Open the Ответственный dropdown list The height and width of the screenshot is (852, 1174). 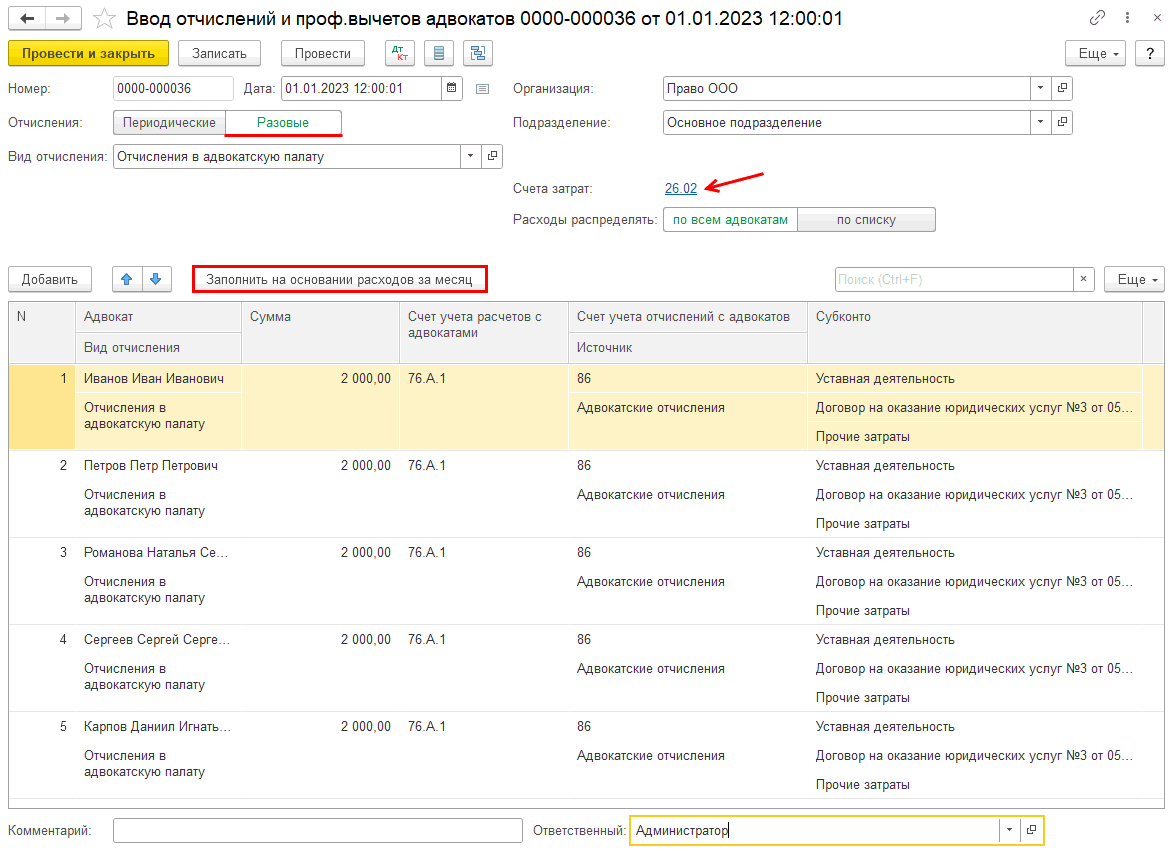[1009, 830]
